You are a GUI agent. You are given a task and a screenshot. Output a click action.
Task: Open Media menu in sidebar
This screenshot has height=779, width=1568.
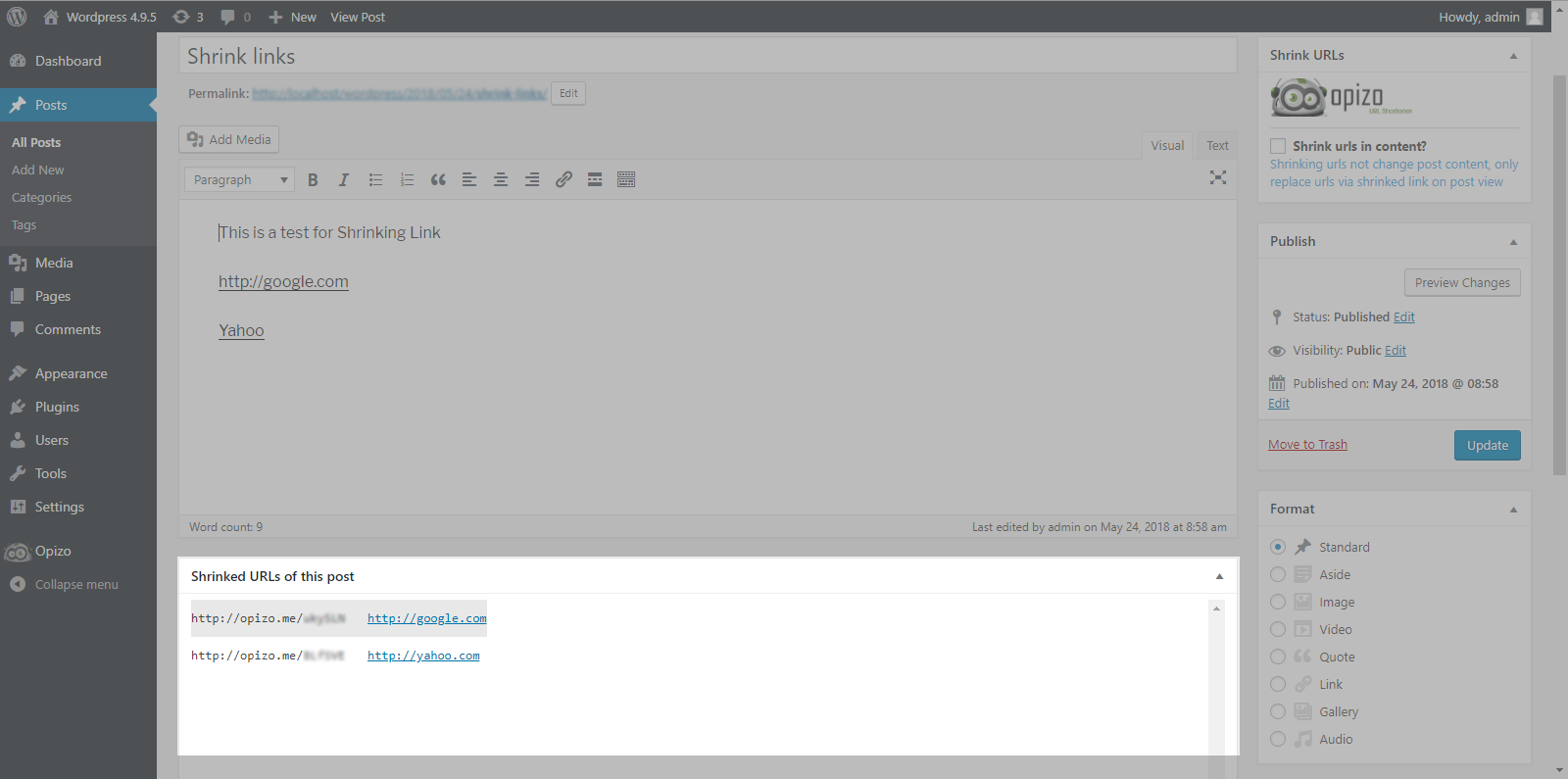pos(78,263)
